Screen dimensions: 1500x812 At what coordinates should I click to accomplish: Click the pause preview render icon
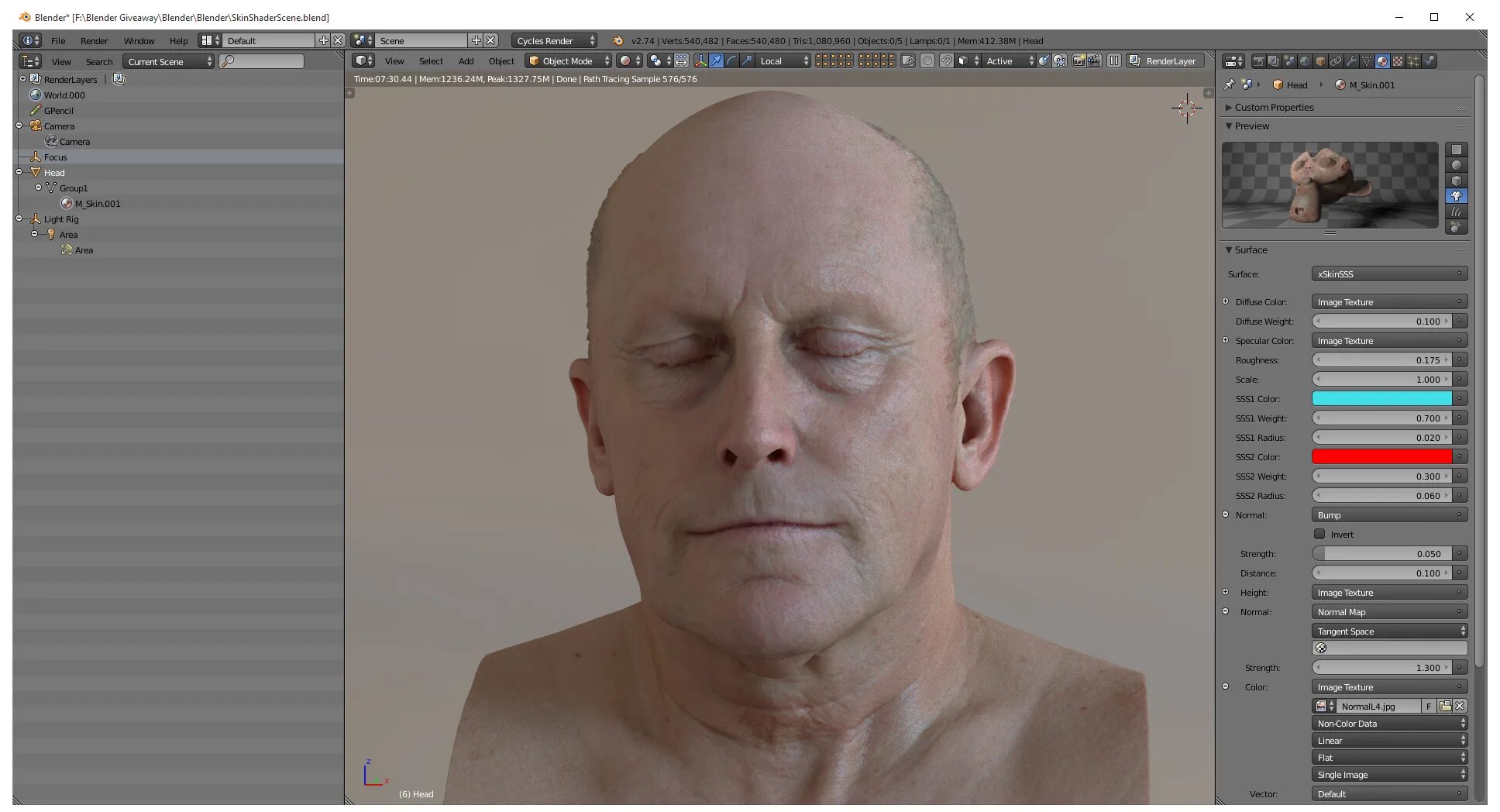[1114, 61]
